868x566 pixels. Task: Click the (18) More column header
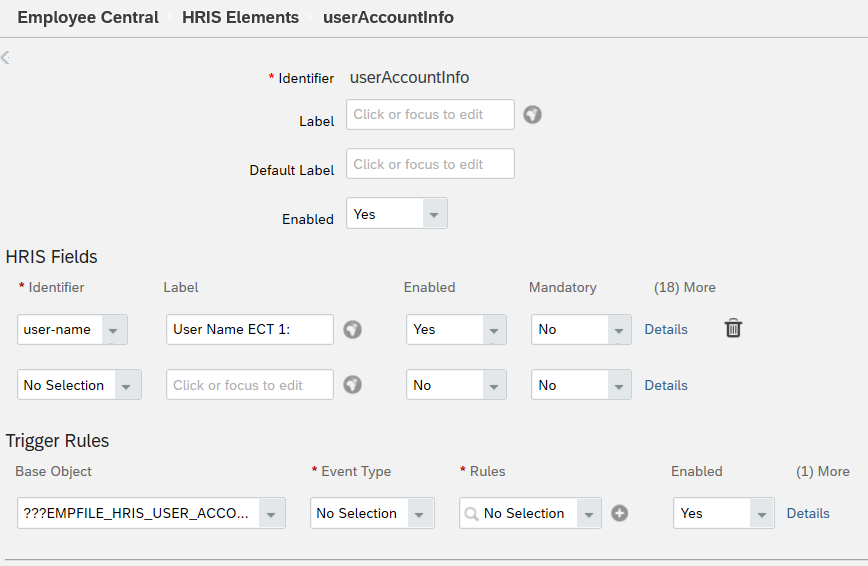point(685,287)
